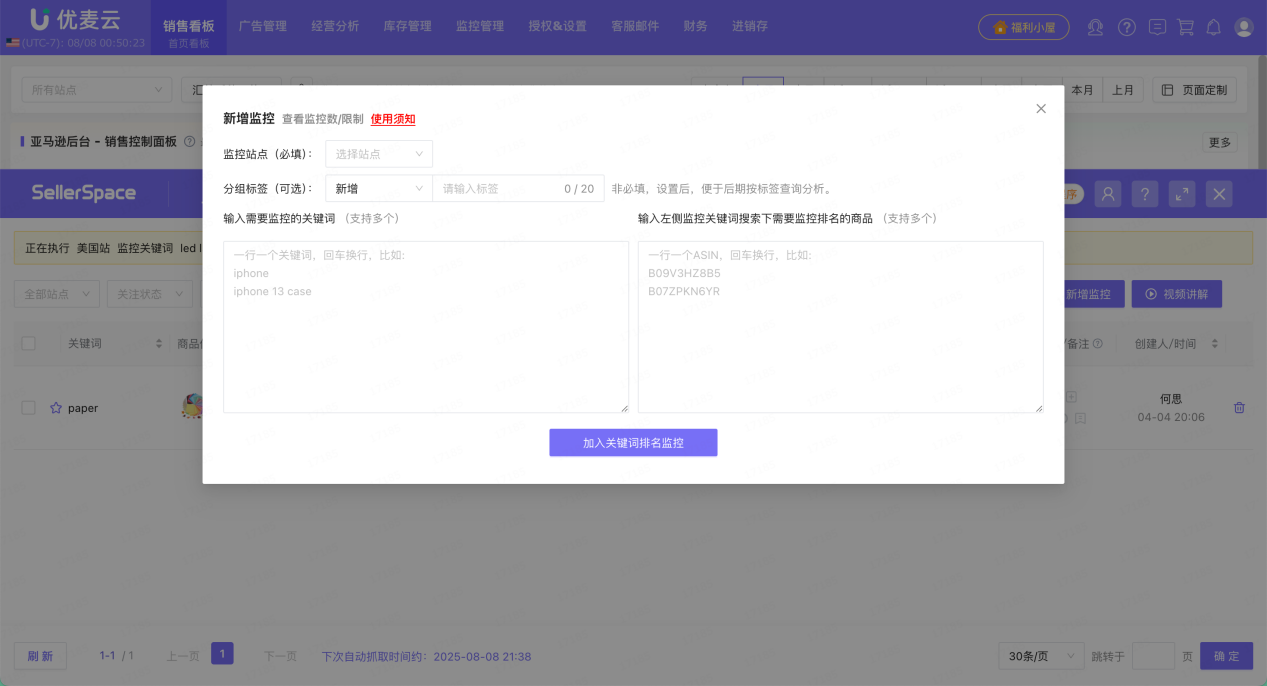Viewport: 1267px width, 686px height.
Task: Expand the 新增 group label dropdown
Action: pyautogui.click(x=378, y=188)
